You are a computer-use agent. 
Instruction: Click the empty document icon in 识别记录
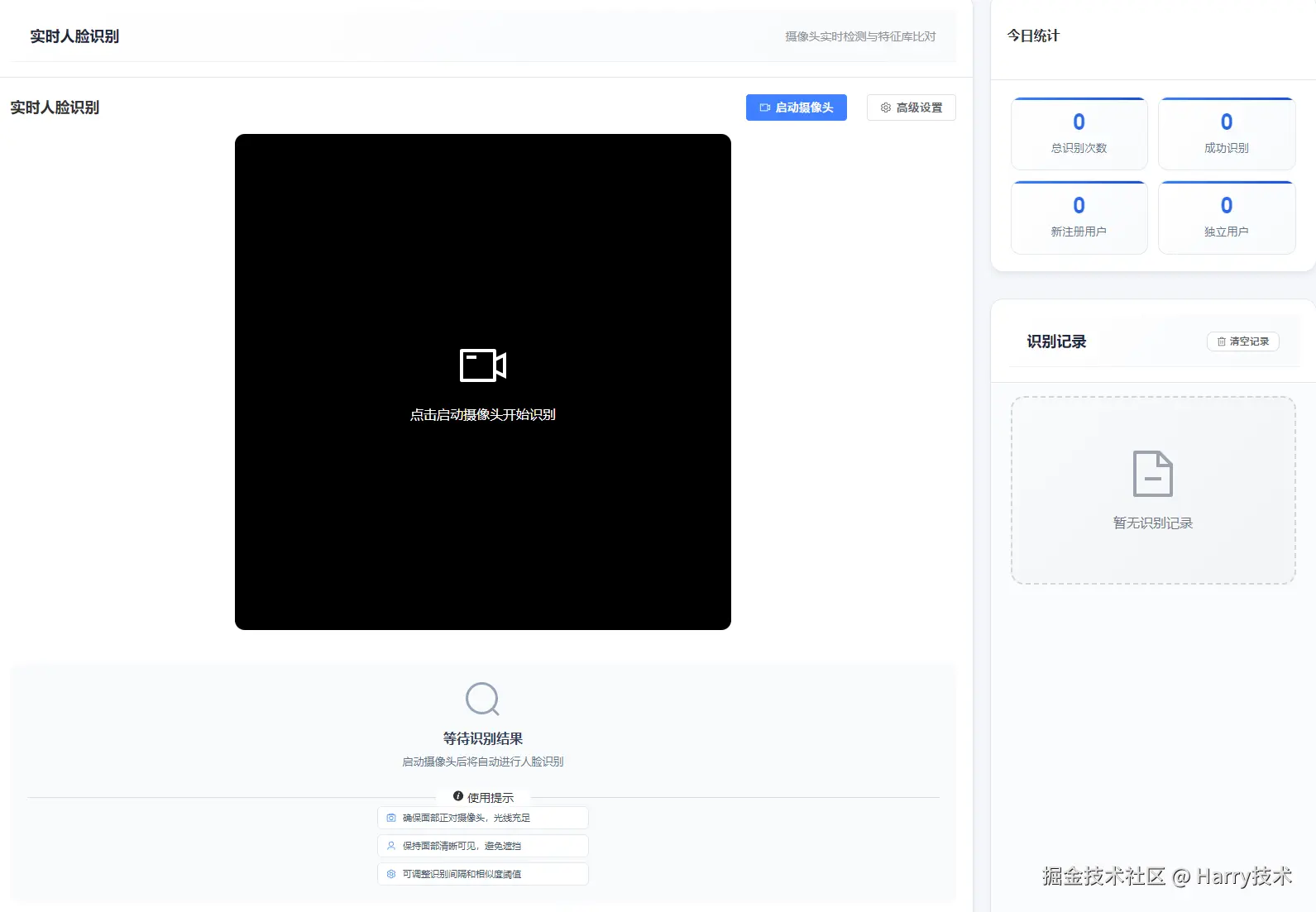pyautogui.click(x=1153, y=474)
